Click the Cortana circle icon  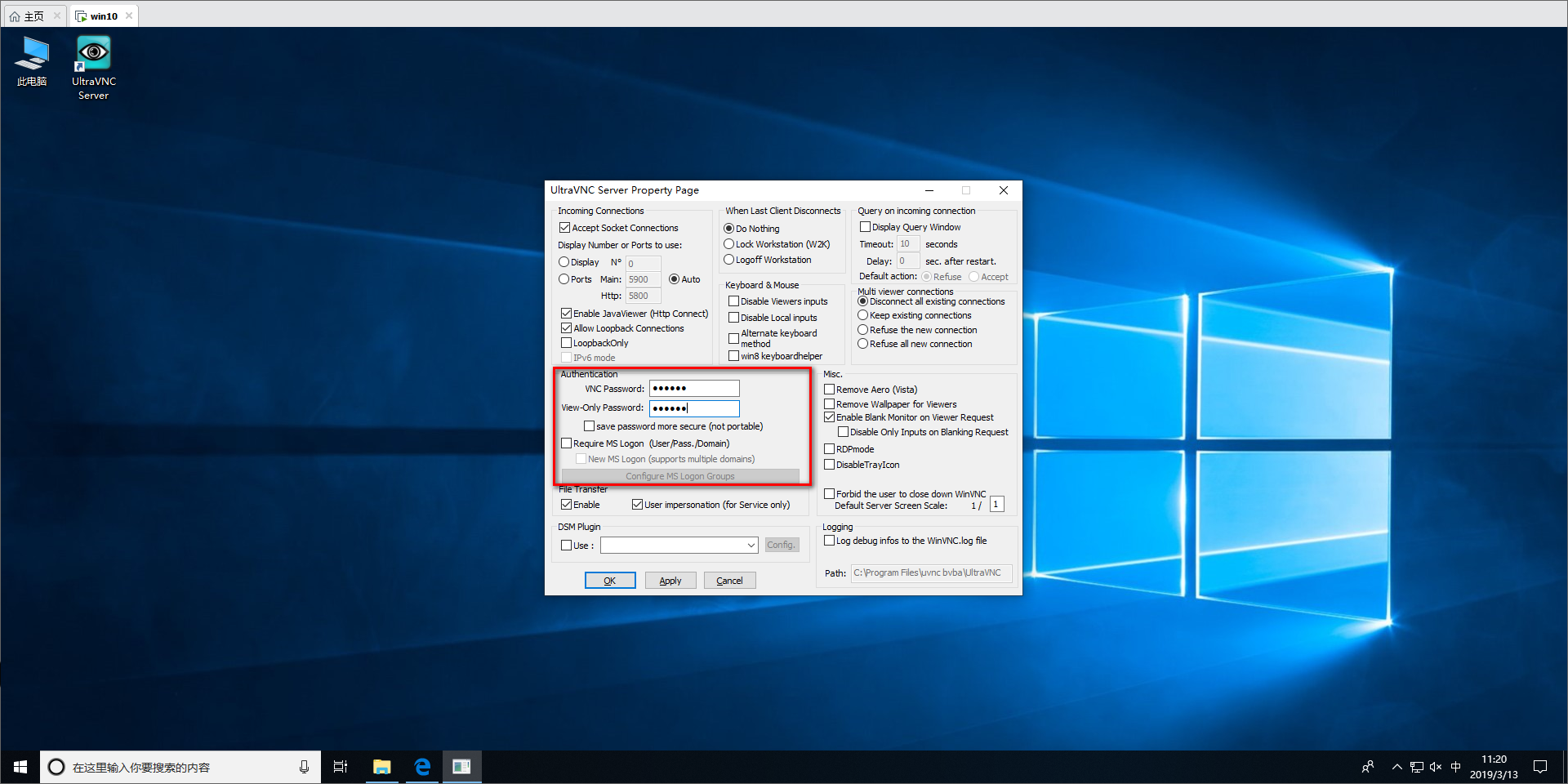coord(56,767)
